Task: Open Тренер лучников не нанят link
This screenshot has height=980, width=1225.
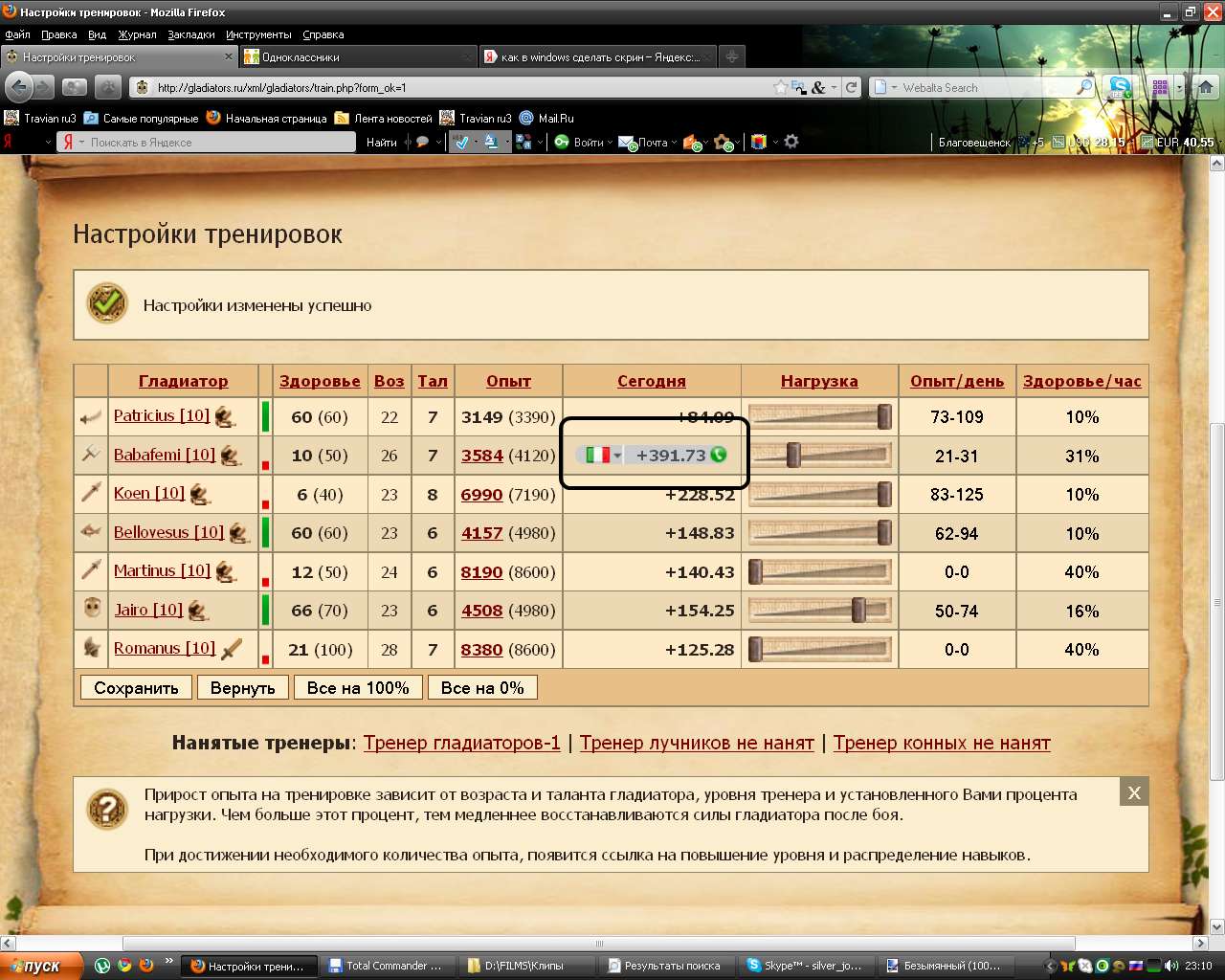Action: [696, 743]
